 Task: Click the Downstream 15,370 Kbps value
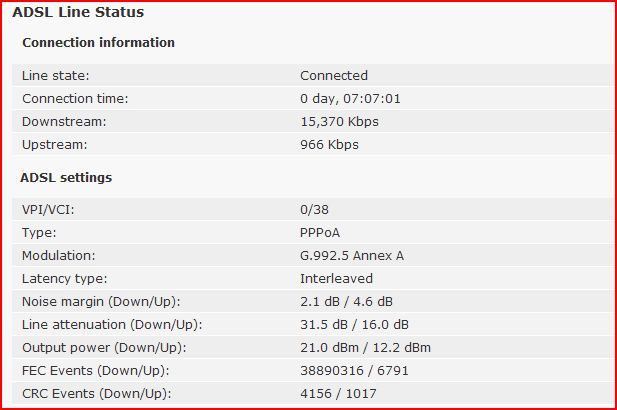point(339,122)
